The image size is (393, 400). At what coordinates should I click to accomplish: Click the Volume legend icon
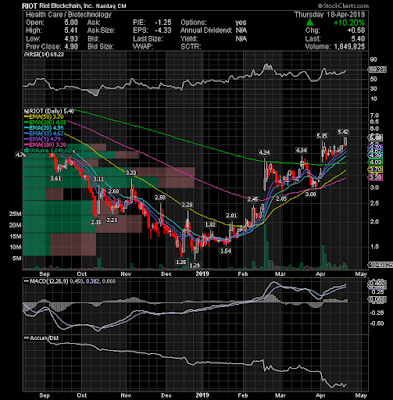click(25, 150)
